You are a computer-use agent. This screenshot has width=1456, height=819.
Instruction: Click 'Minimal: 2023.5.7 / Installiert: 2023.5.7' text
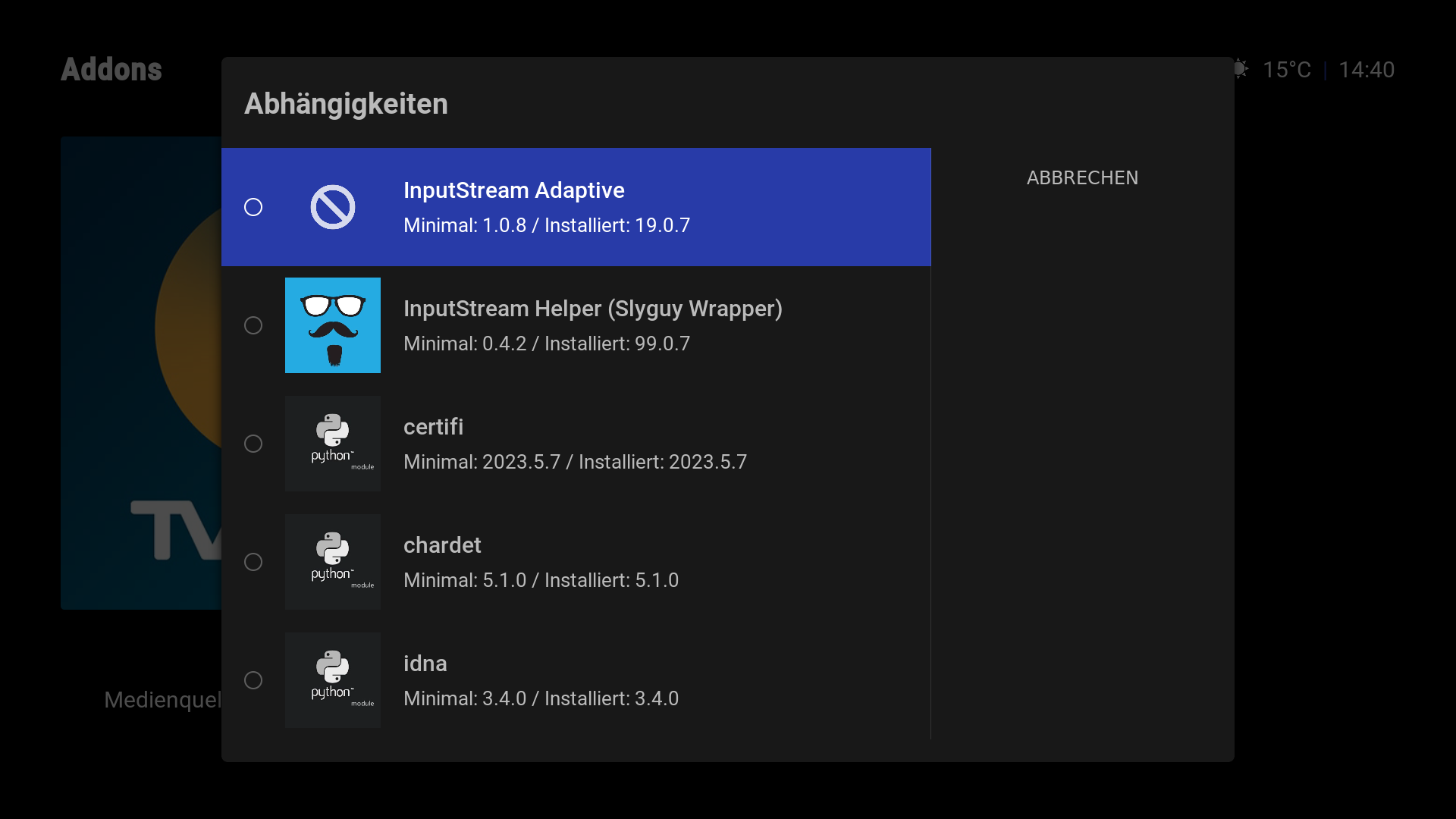point(576,462)
